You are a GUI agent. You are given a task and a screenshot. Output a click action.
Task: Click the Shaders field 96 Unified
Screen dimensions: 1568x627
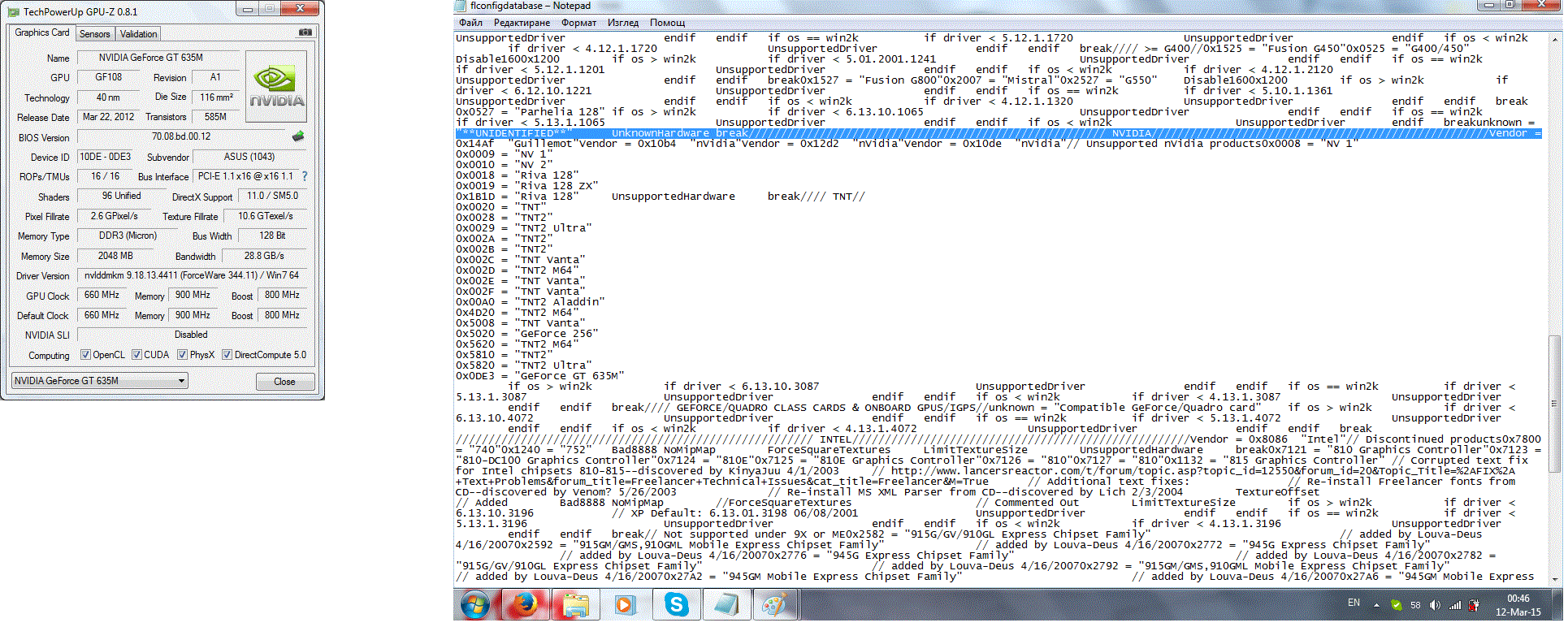122,197
